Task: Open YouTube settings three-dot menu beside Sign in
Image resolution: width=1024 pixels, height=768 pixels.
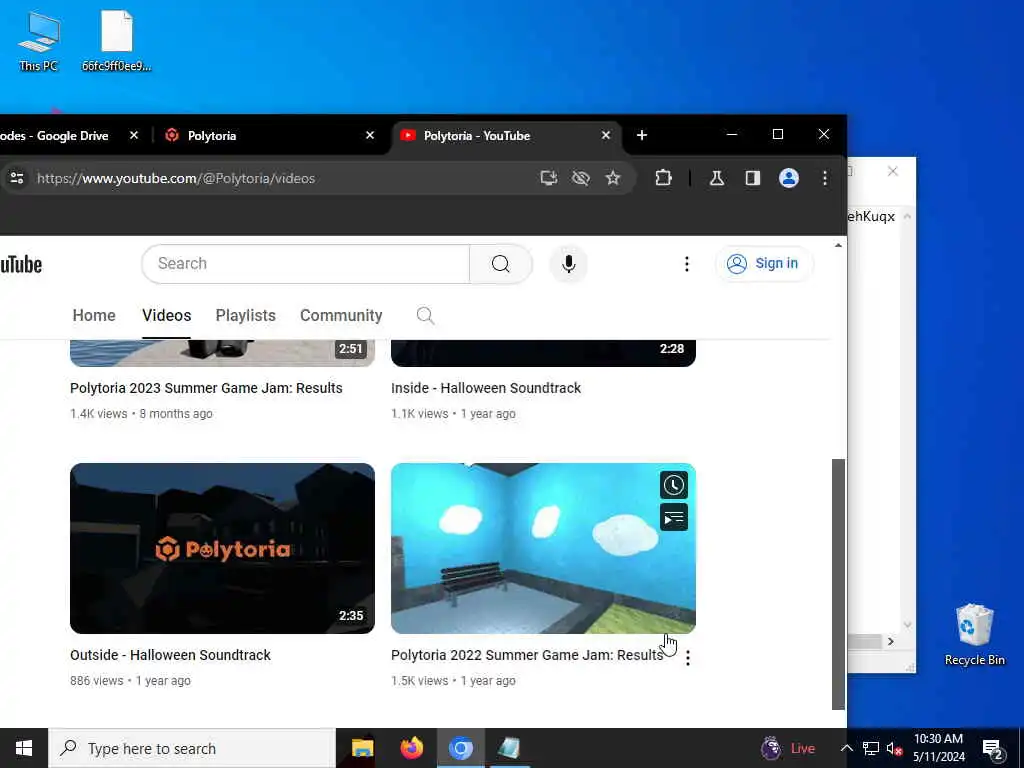Action: (x=686, y=264)
